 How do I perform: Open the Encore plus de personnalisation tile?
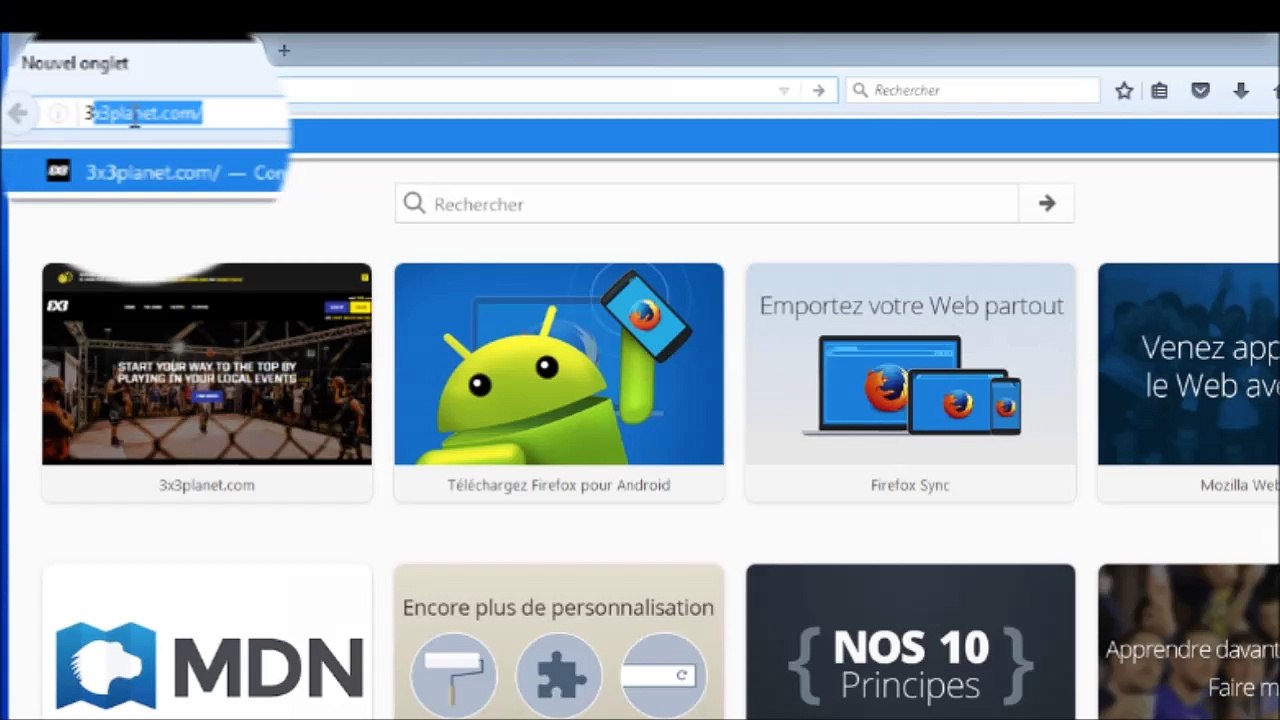click(x=559, y=645)
